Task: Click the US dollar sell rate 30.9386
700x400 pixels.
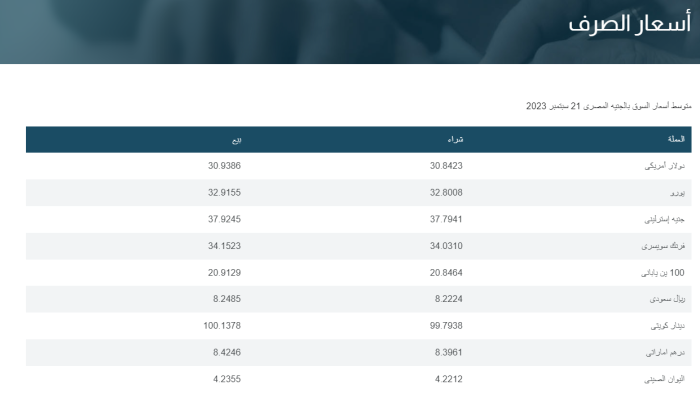Action: (224, 166)
